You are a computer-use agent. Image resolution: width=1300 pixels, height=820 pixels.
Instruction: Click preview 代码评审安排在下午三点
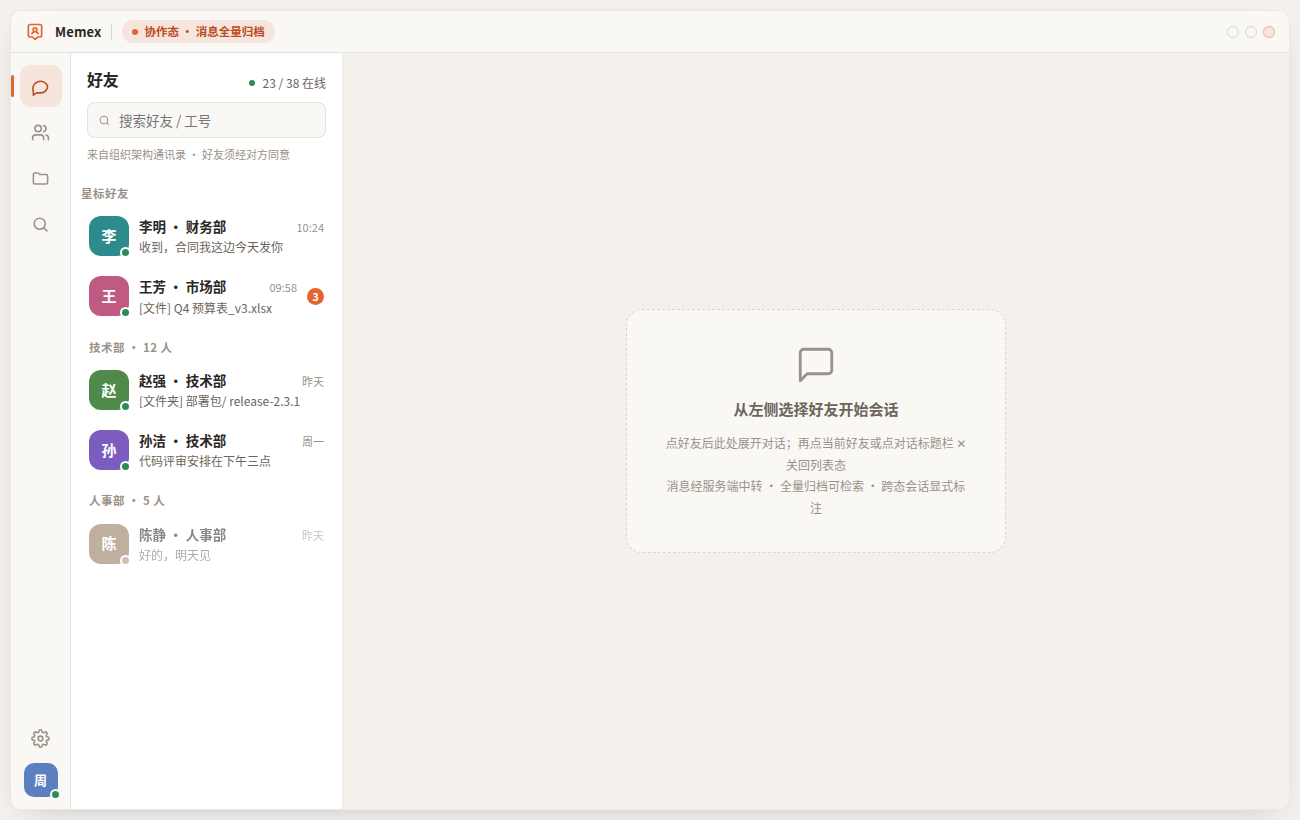click(x=205, y=462)
